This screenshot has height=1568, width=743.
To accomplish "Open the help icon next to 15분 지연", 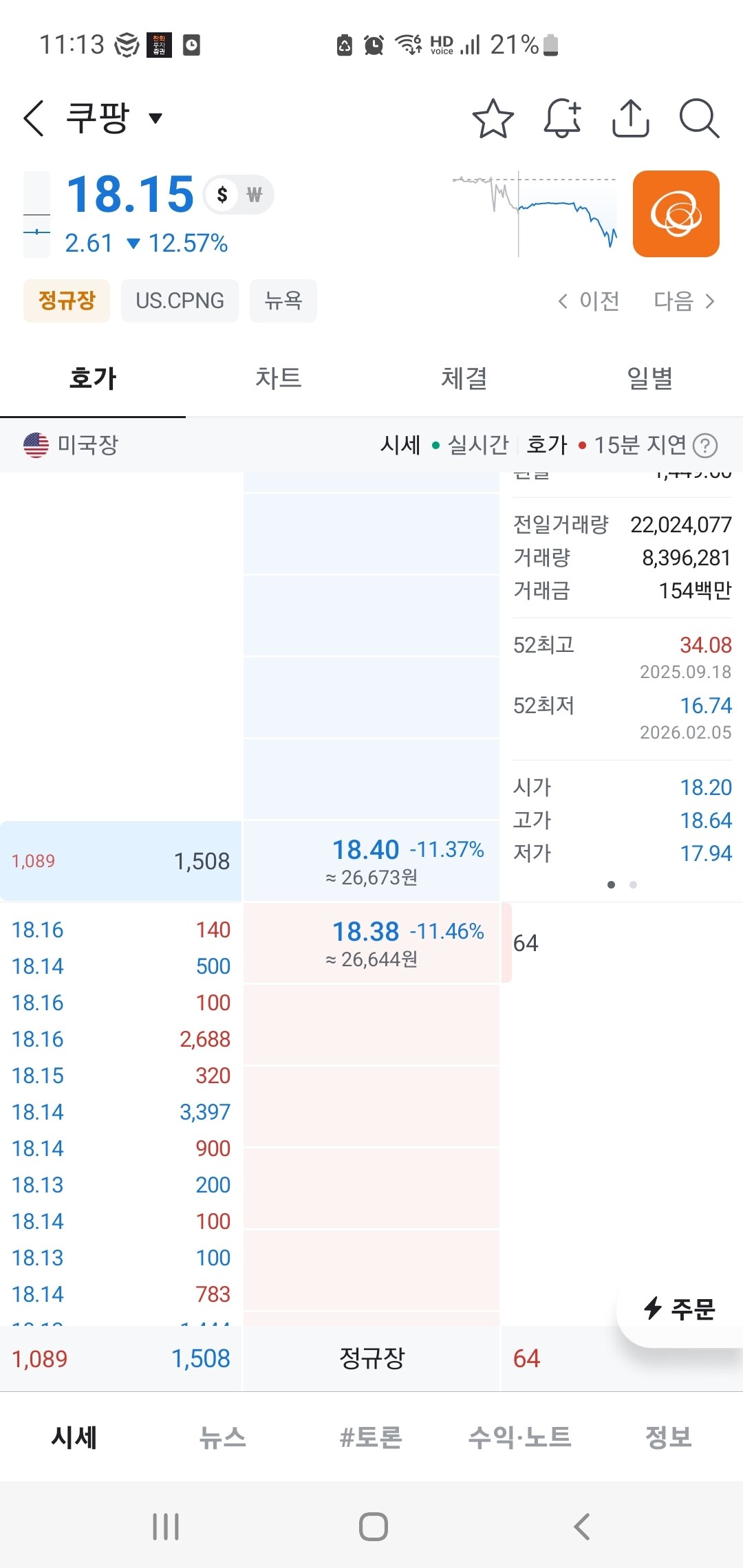I will click(x=705, y=446).
